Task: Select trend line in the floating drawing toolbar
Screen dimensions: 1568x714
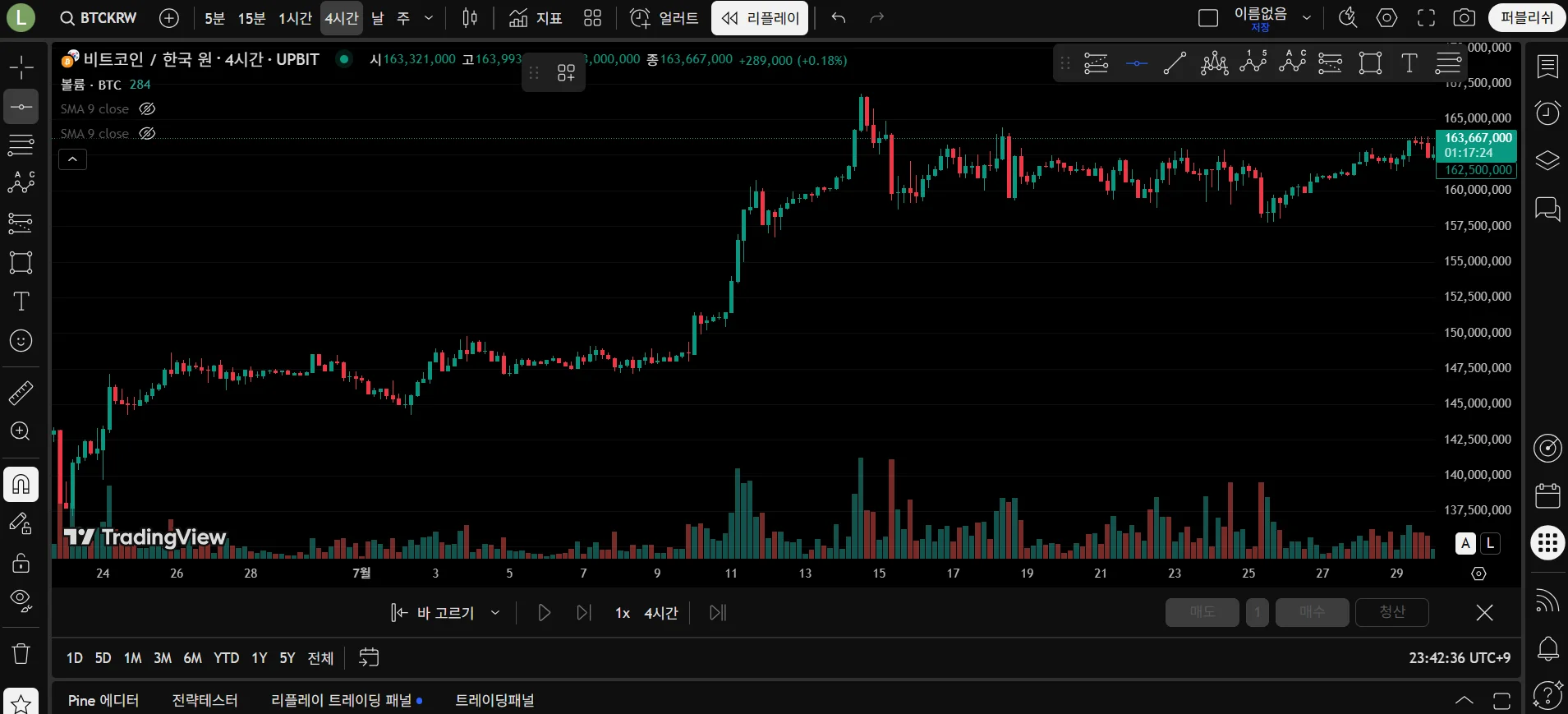Action: (1175, 63)
